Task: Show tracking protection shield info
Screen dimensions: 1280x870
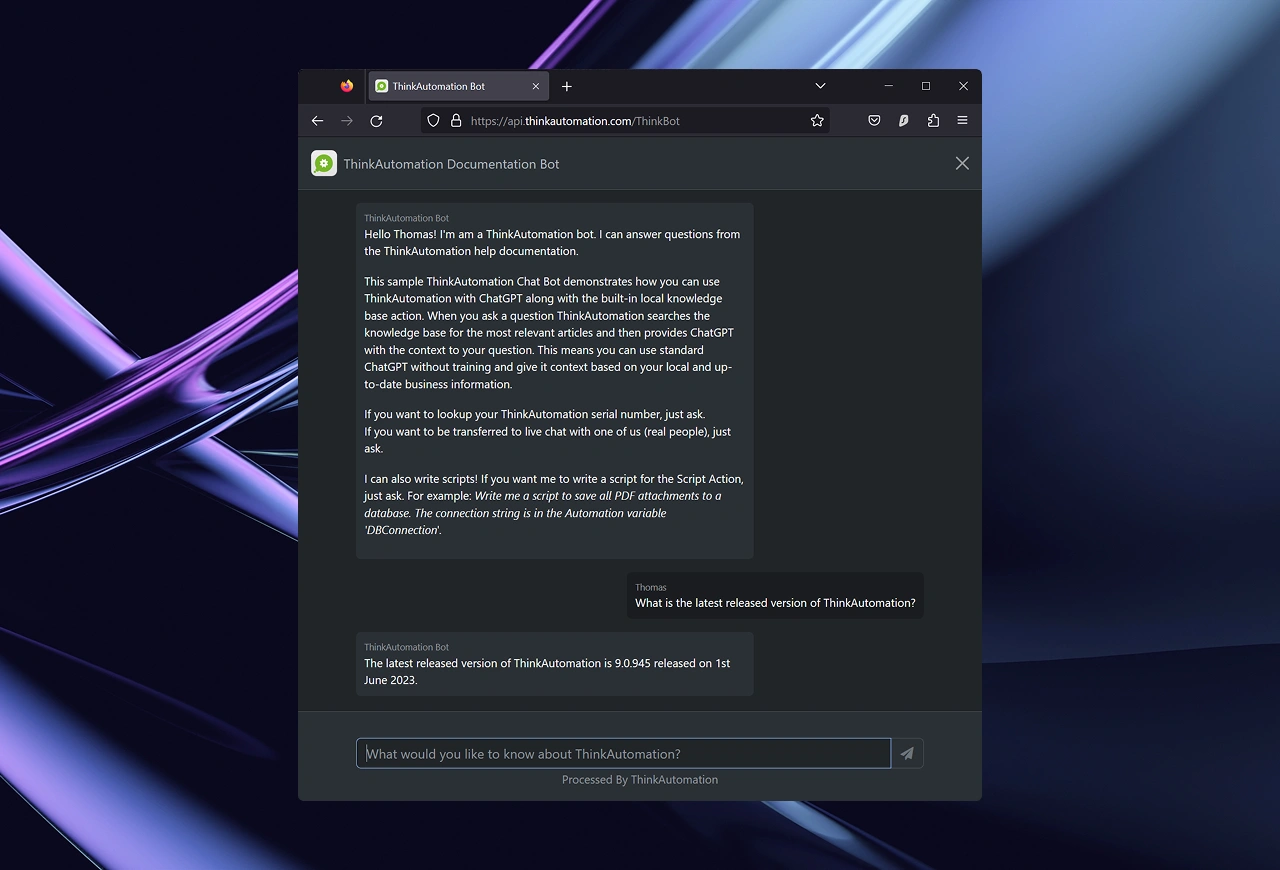Action: coord(433,120)
